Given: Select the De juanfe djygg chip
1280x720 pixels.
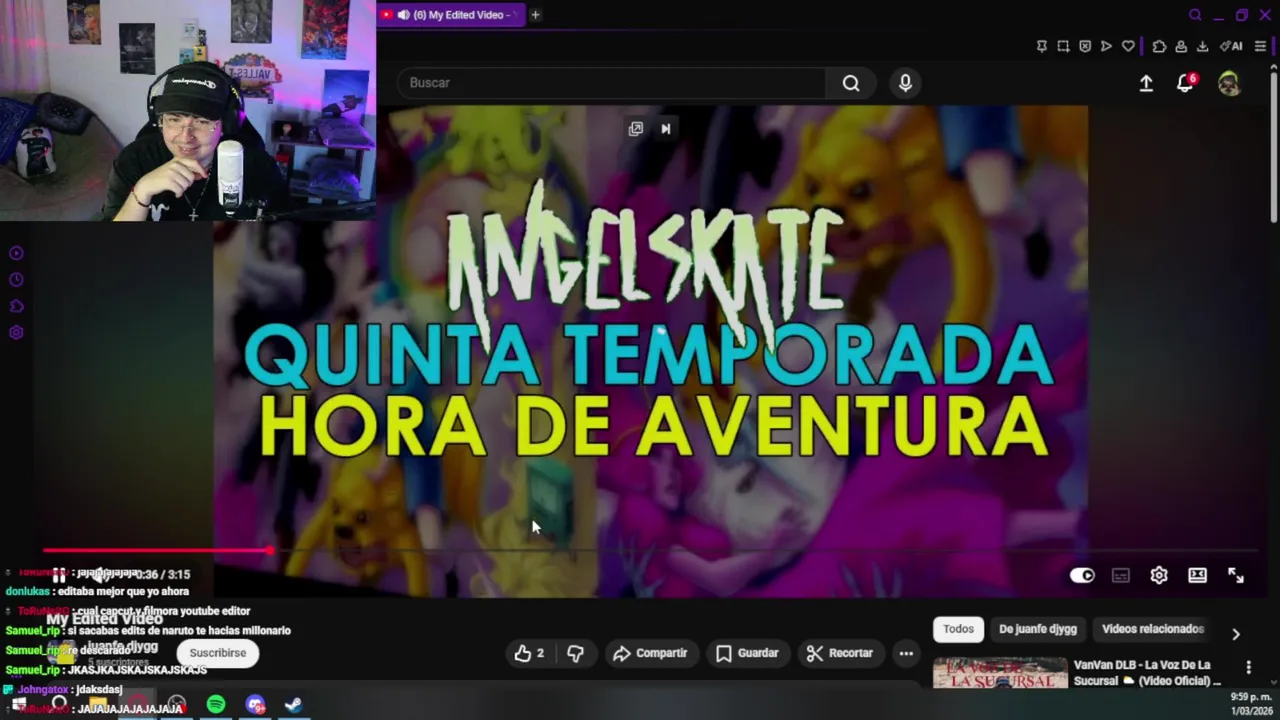Looking at the screenshot, I should 1038,629.
